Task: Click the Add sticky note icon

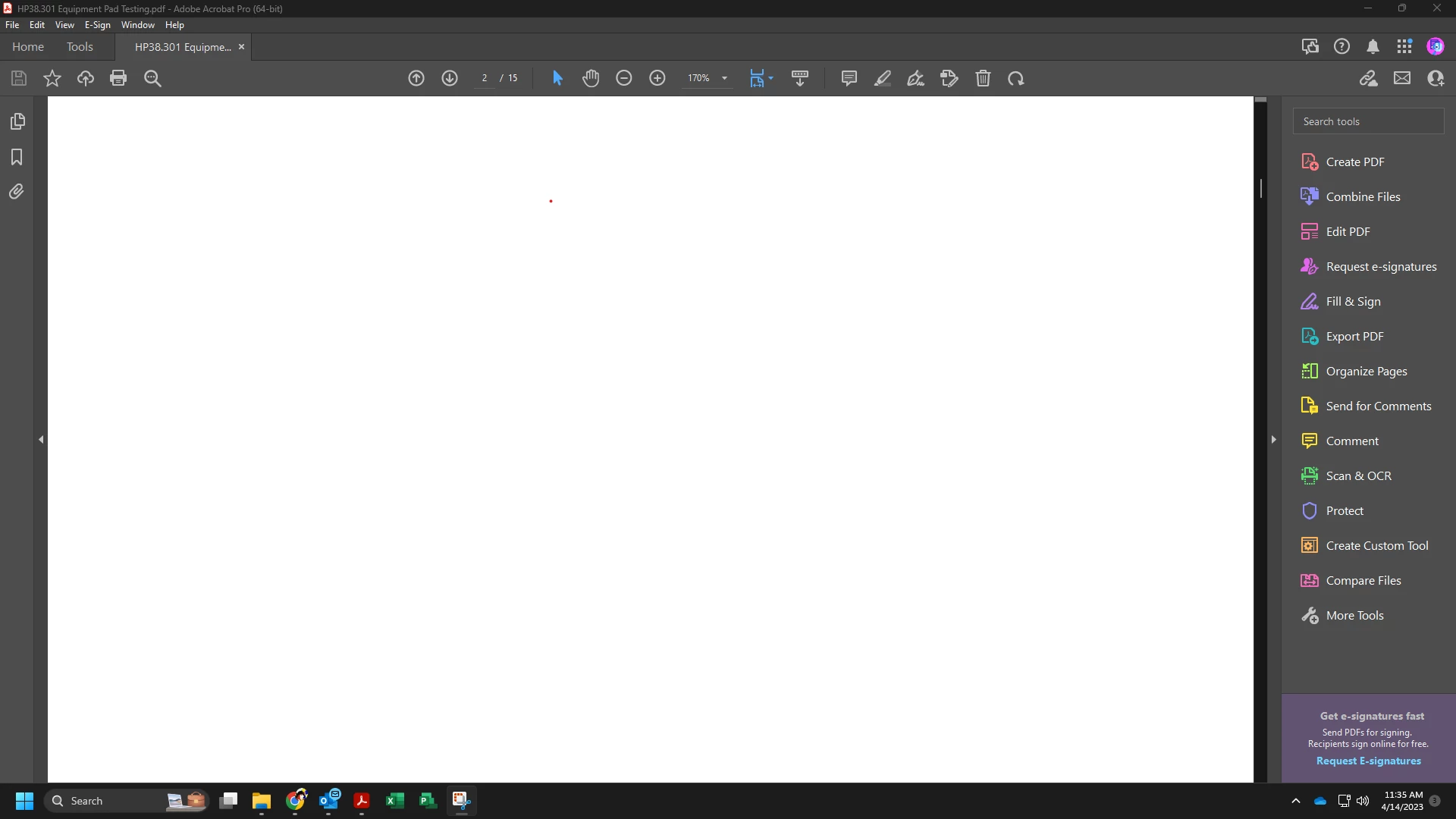Action: 849,78
